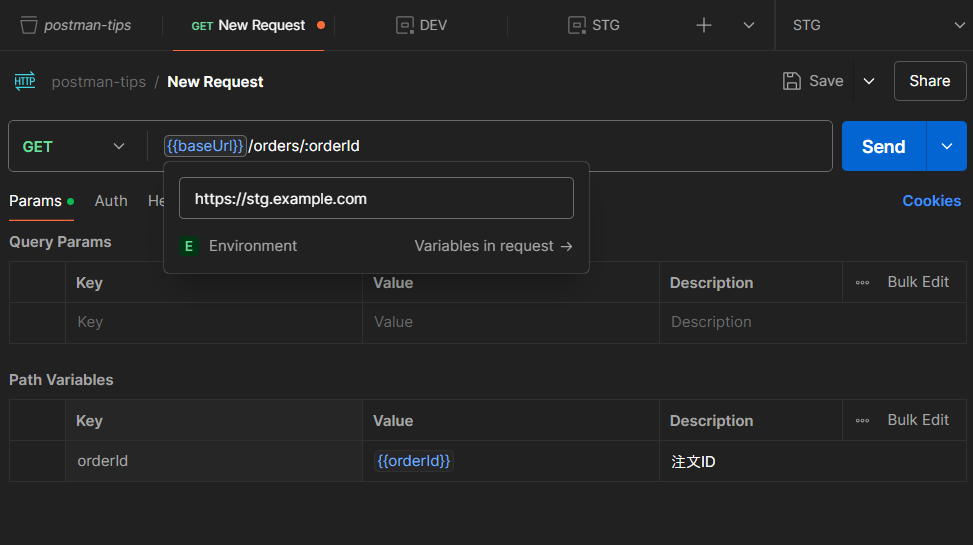Expand the STG environment selector
This screenshot has width=973, height=545.
[958, 25]
